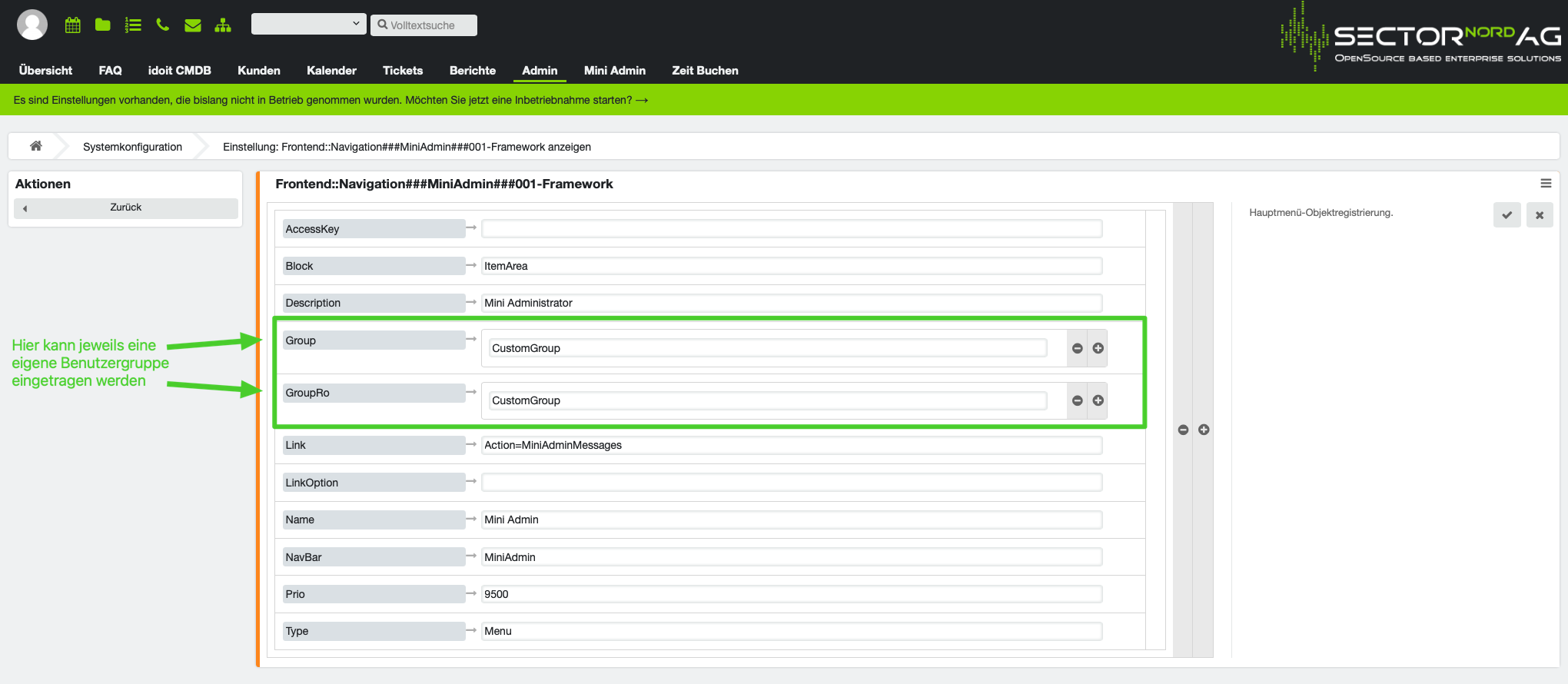This screenshot has width=1568, height=684.
Task: Open the calendar toolbar icon
Action: click(73, 25)
